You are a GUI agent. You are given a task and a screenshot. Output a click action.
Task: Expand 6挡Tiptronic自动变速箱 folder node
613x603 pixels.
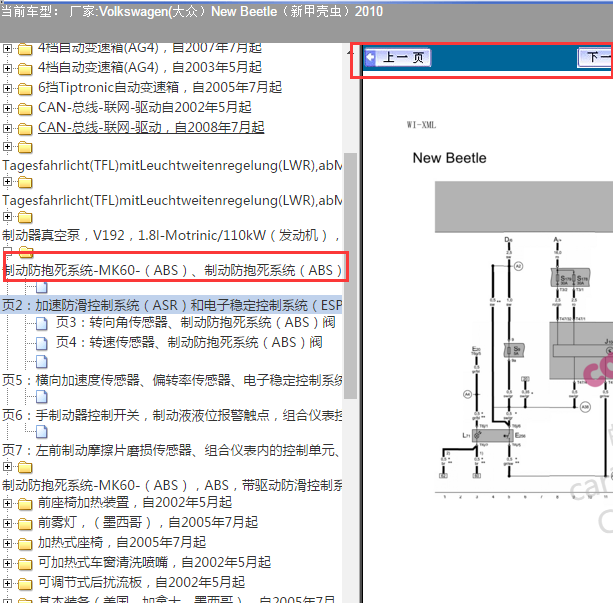tap(7, 88)
